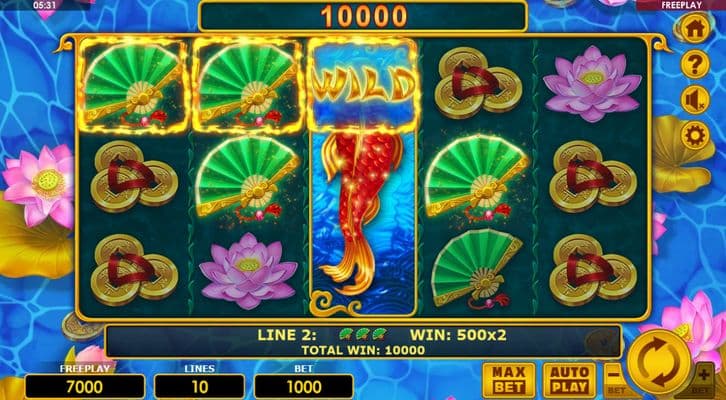The image size is (726, 400).
Task: Click the 10000 win display at top
Action: (363, 17)
